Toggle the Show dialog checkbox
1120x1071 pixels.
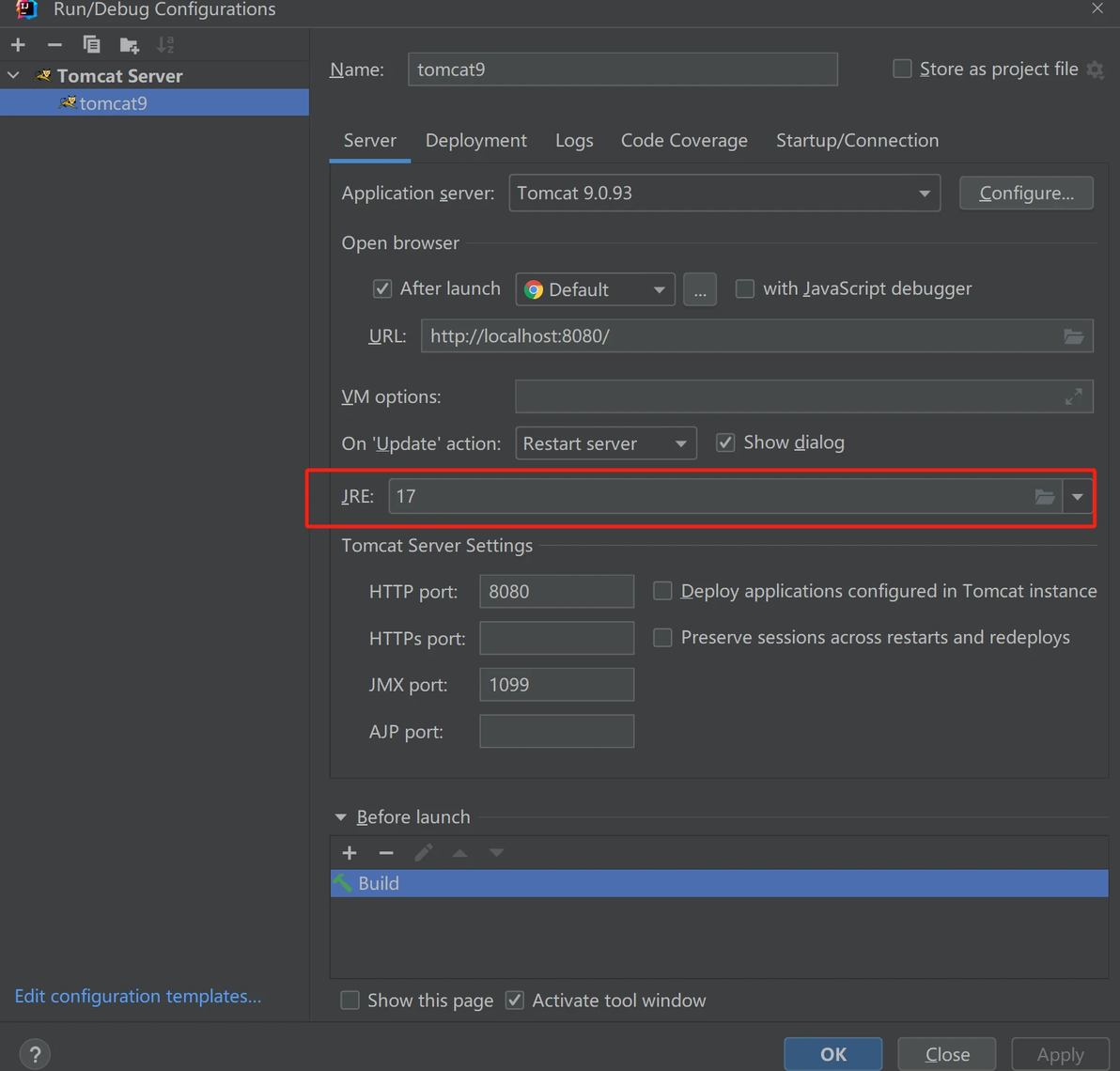[725, 442]
